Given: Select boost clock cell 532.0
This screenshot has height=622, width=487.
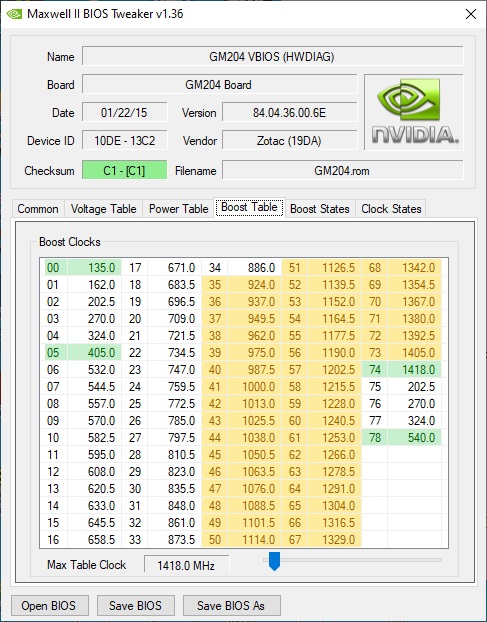Looking at the screenshot, I should (94, 370).
